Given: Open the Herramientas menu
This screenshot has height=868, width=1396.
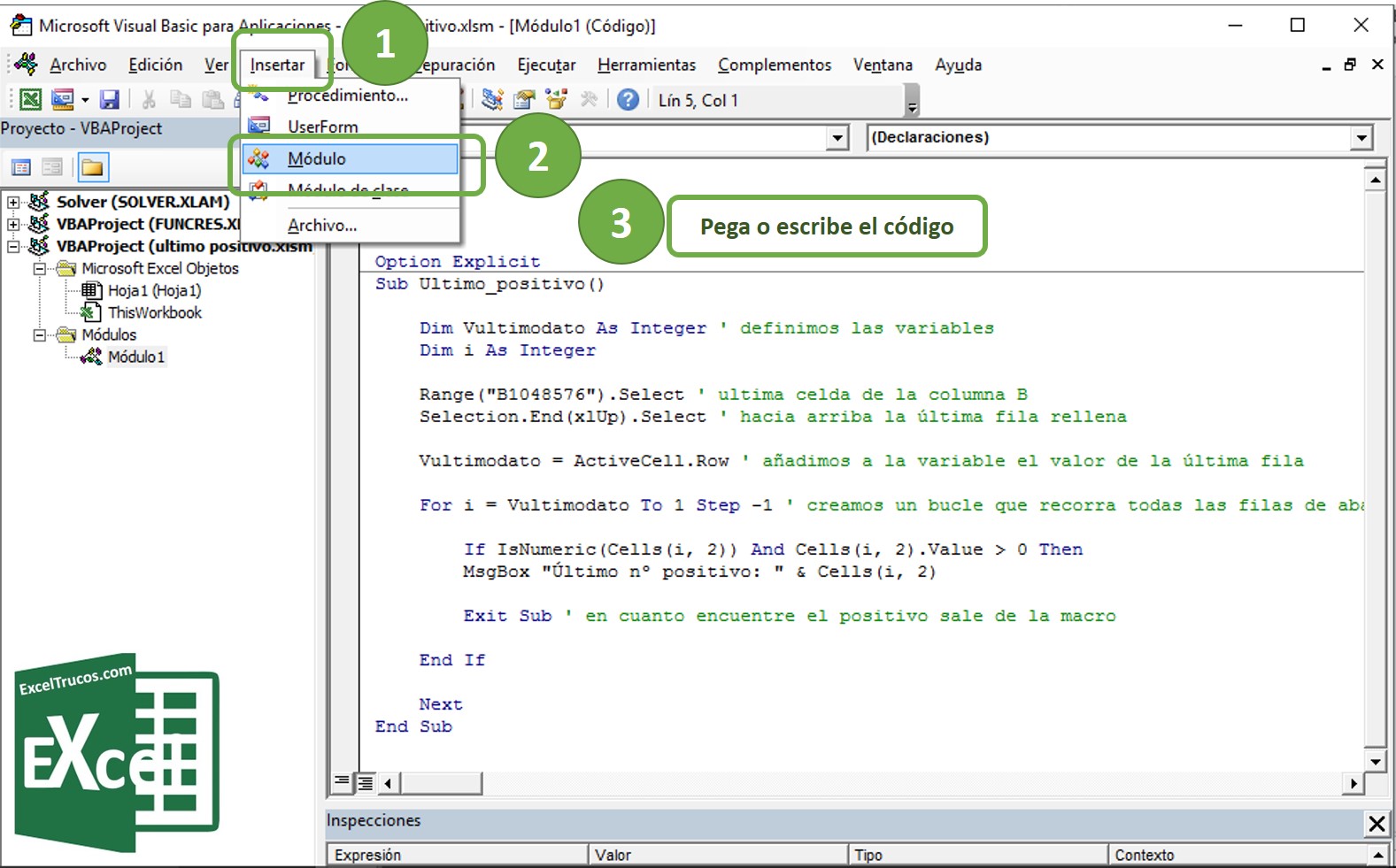Looking at the screenshot, I should [x=646, y=65].
